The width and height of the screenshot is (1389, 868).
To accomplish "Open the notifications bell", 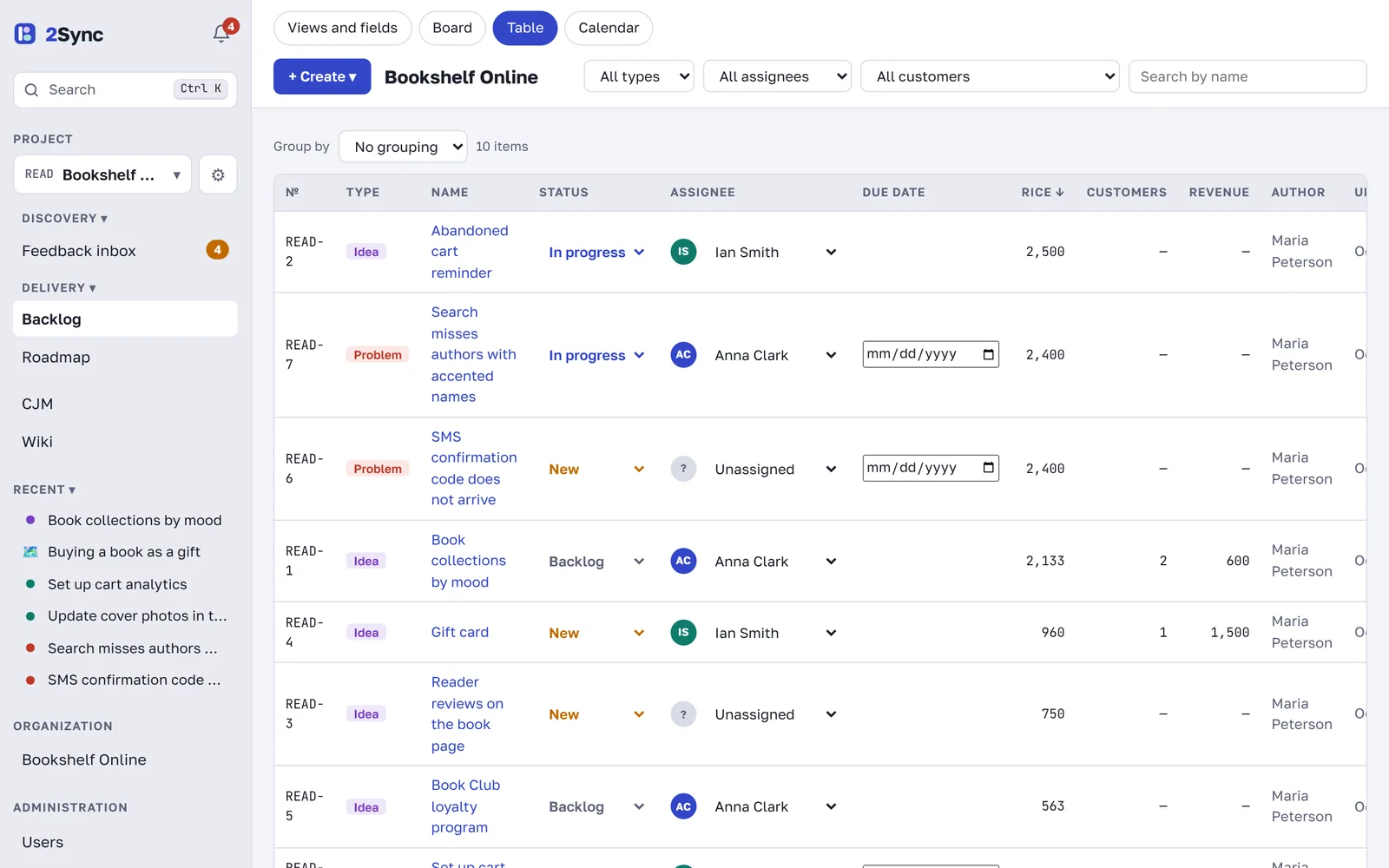I will pos(221,34).
